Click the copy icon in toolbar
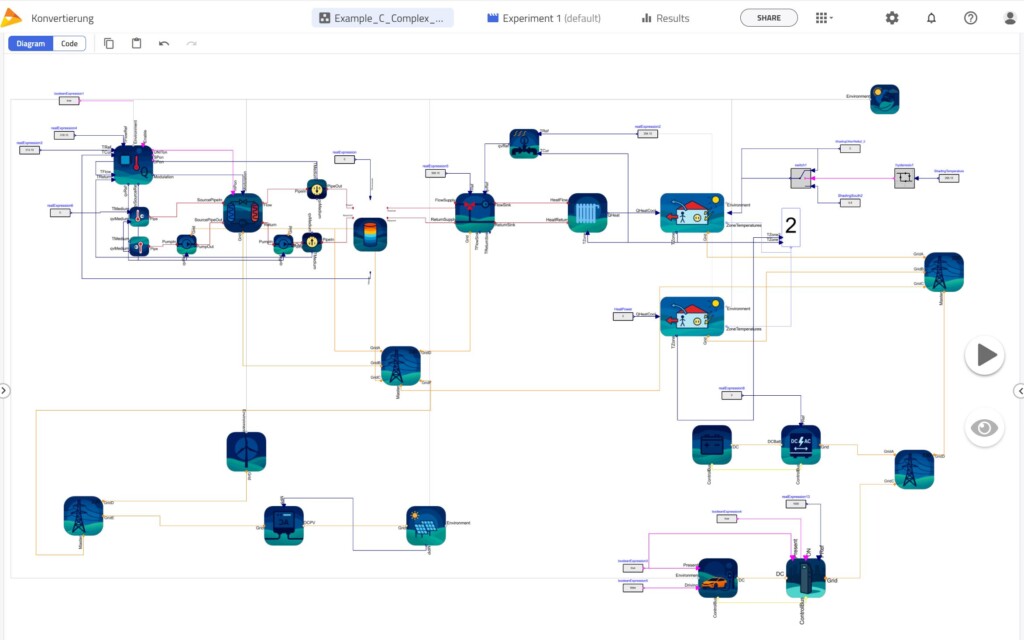The height and width of the screenshot is (640, 1024). pyautogui.click(x=109, y=44)
